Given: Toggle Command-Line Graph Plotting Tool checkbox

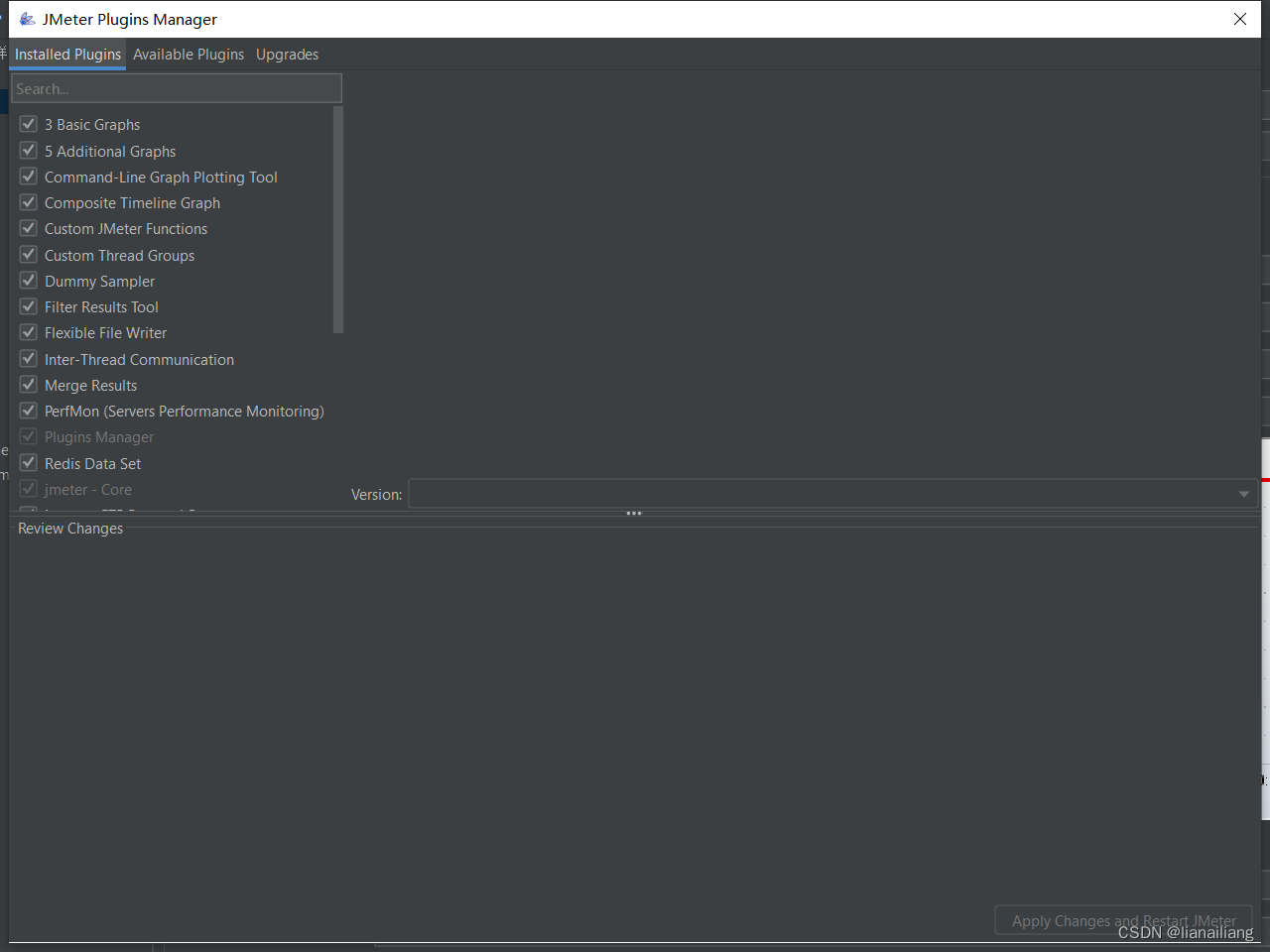Looking at the screenshot, I should click(x=29, y=177).
